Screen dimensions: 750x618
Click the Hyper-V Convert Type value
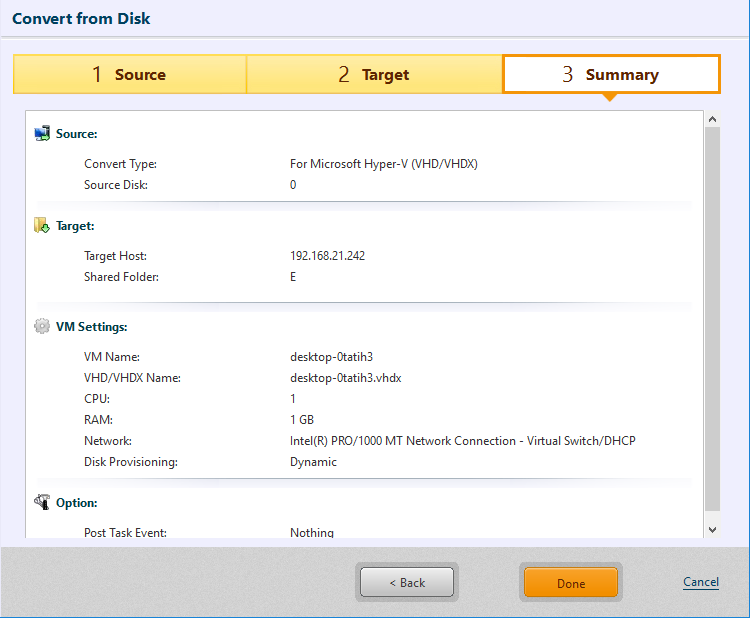(x=383, y=164)
